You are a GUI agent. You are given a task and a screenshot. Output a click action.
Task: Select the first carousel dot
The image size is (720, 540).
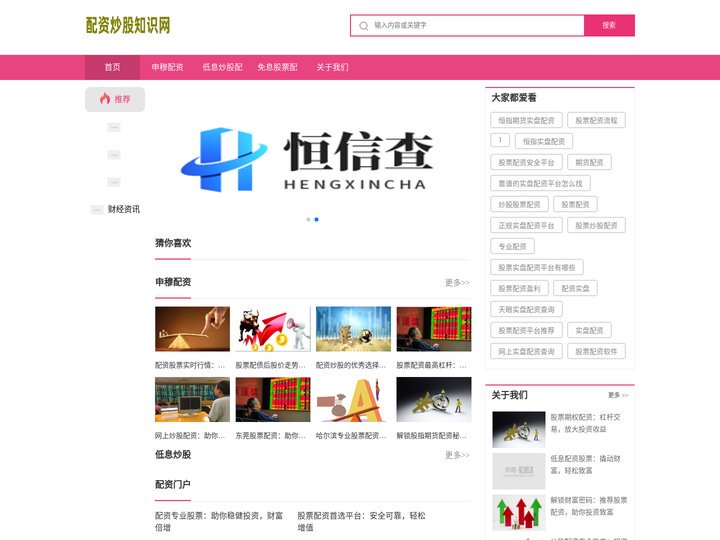pos(308,219)
